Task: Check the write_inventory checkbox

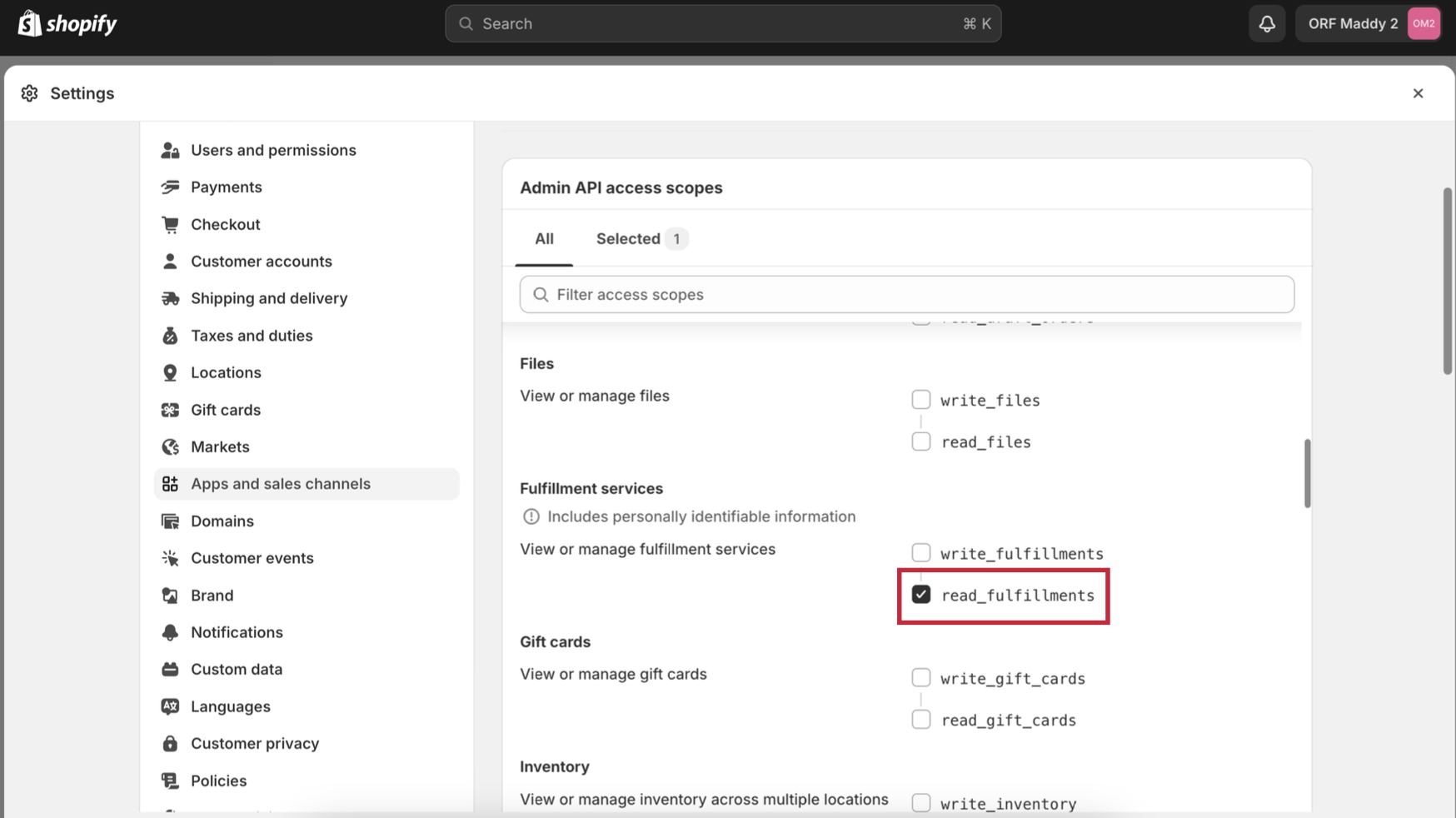Action: click(x=920, y=803)
